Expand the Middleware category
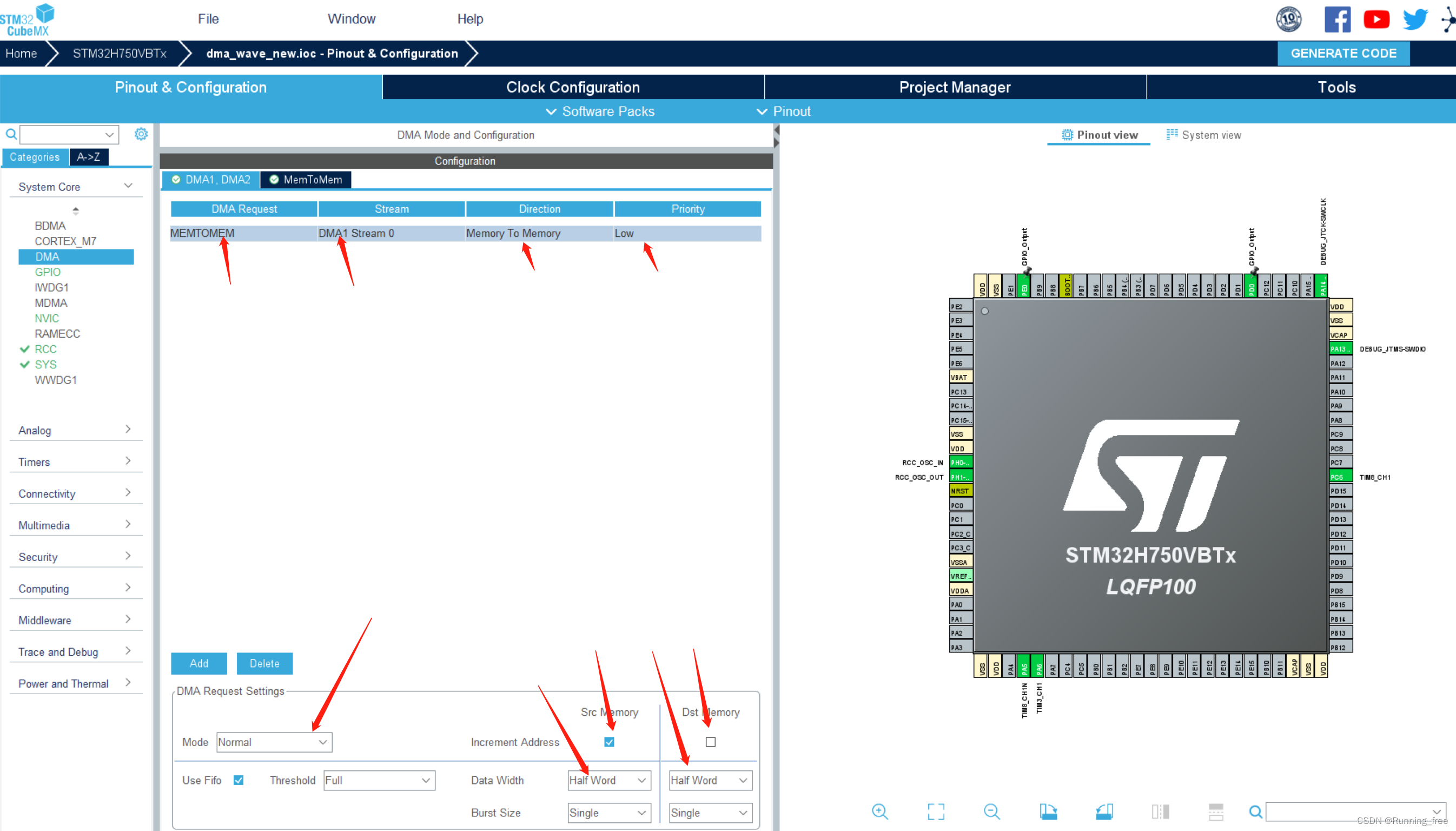 click(x=75, y=620)
